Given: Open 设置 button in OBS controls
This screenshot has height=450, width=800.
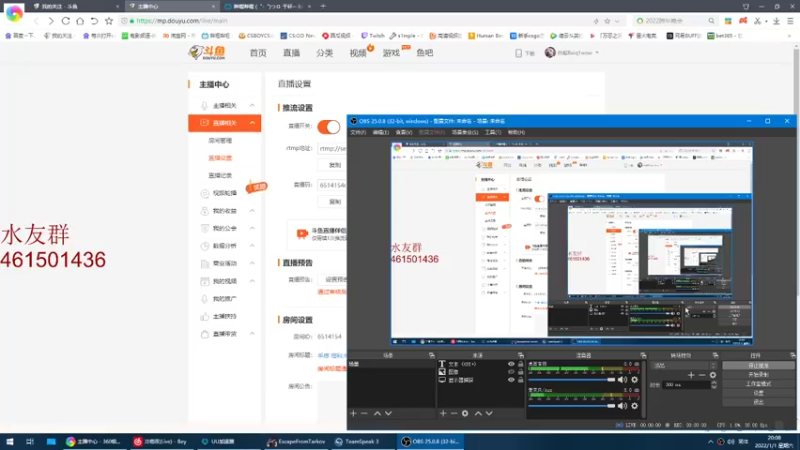Looking at the screenshot, I should tap(758, 393).
